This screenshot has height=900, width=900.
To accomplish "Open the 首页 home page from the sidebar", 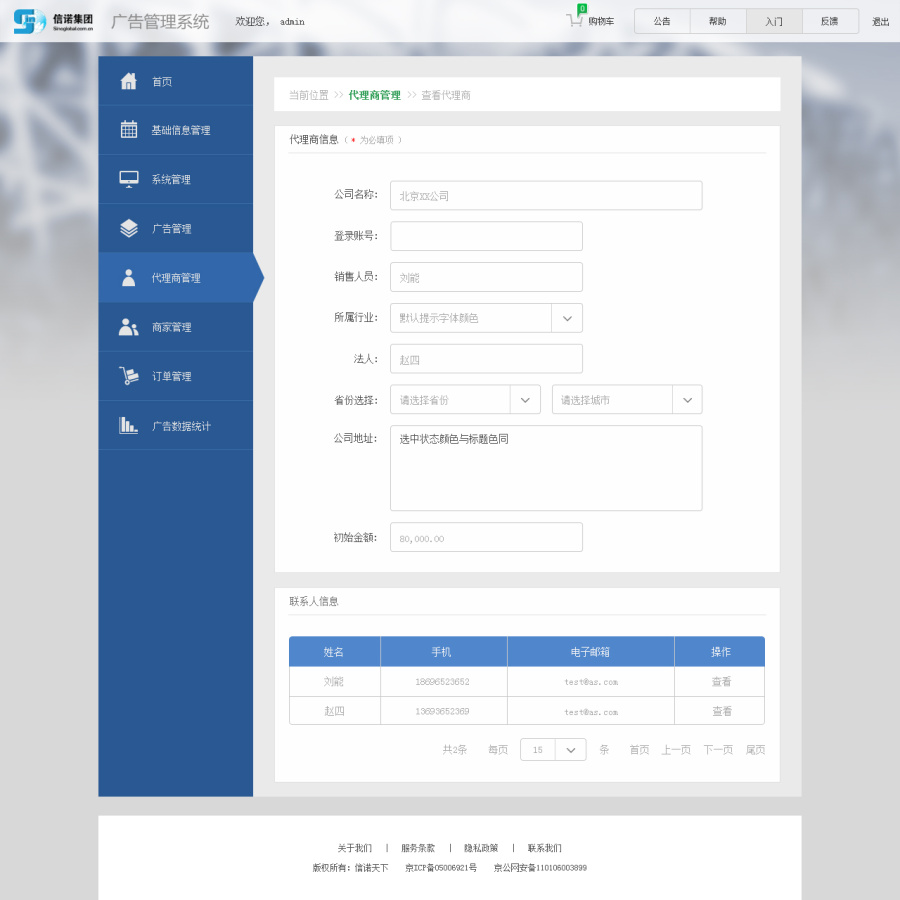I will 128,81.
